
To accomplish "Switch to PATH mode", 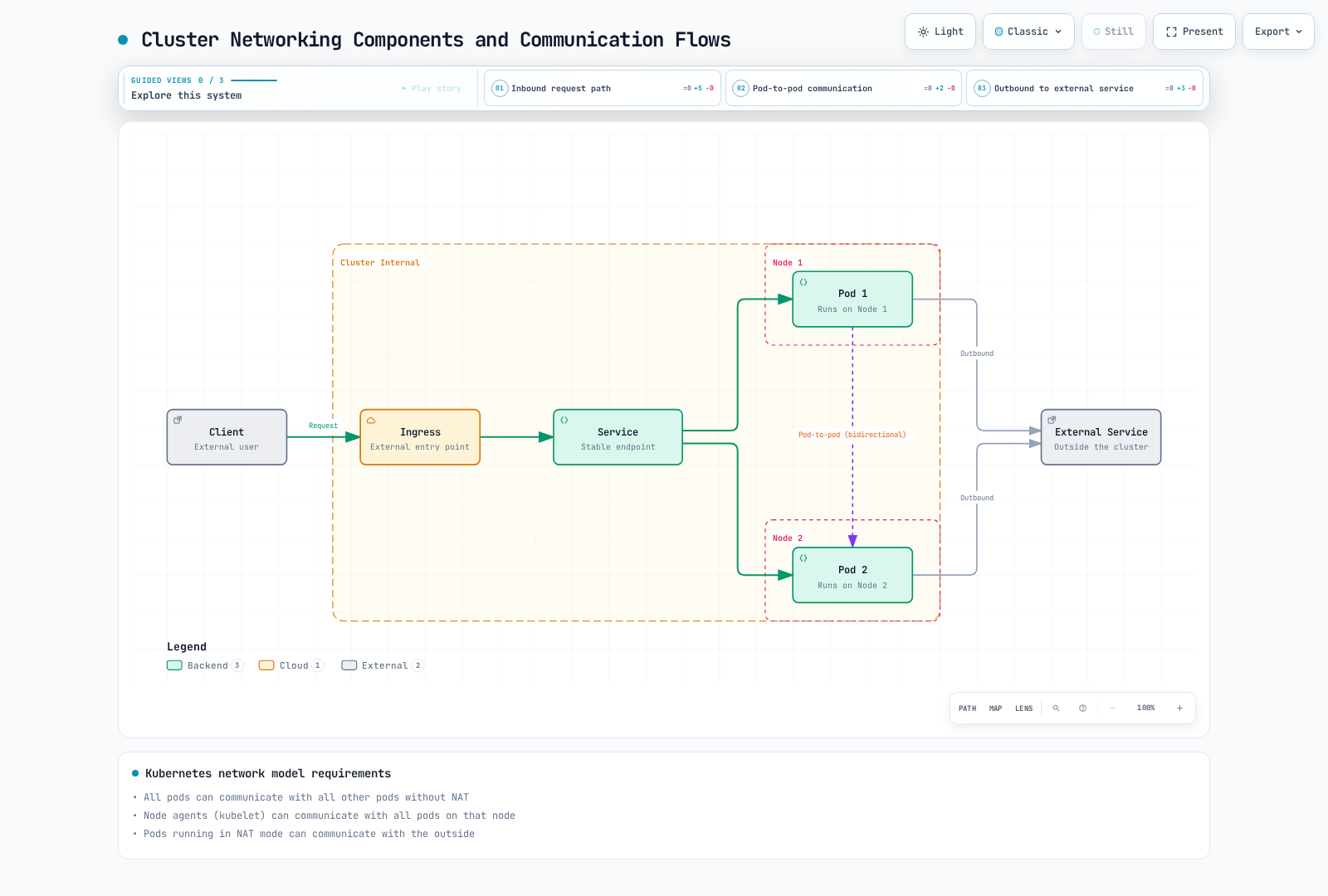I will pos(967,709).
